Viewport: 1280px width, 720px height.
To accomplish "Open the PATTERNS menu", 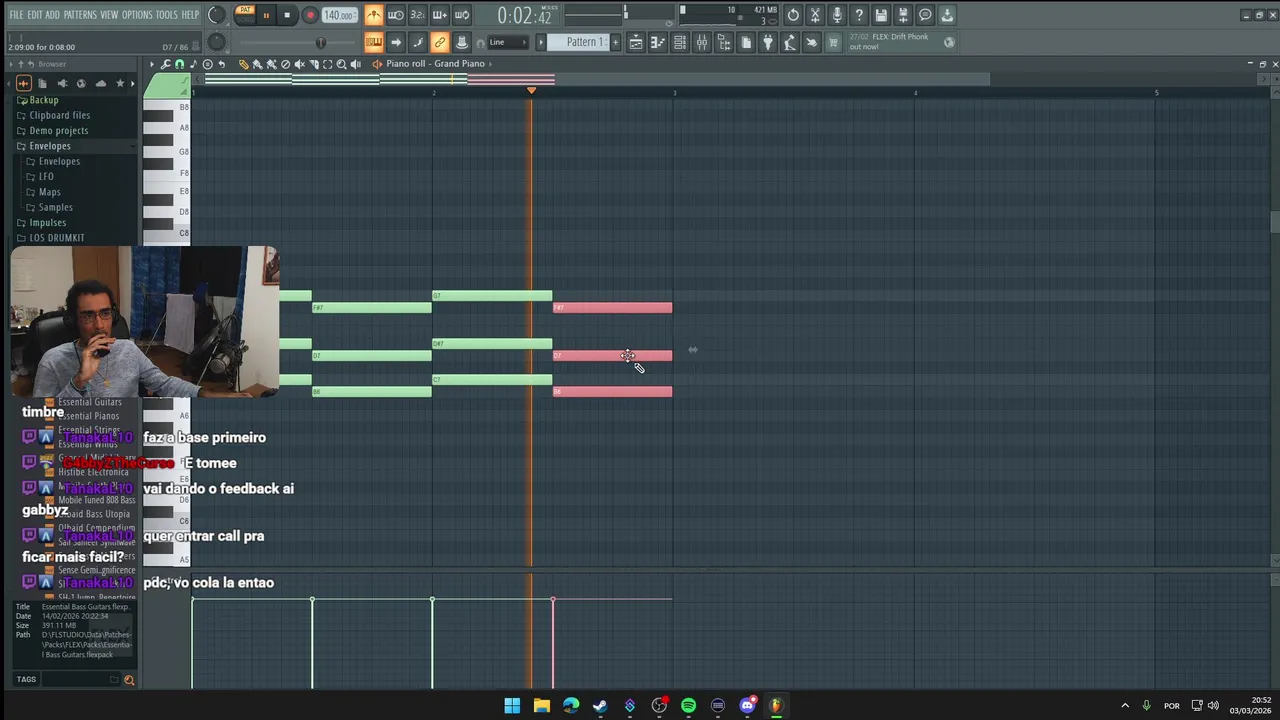I will [x=80, y=15].
